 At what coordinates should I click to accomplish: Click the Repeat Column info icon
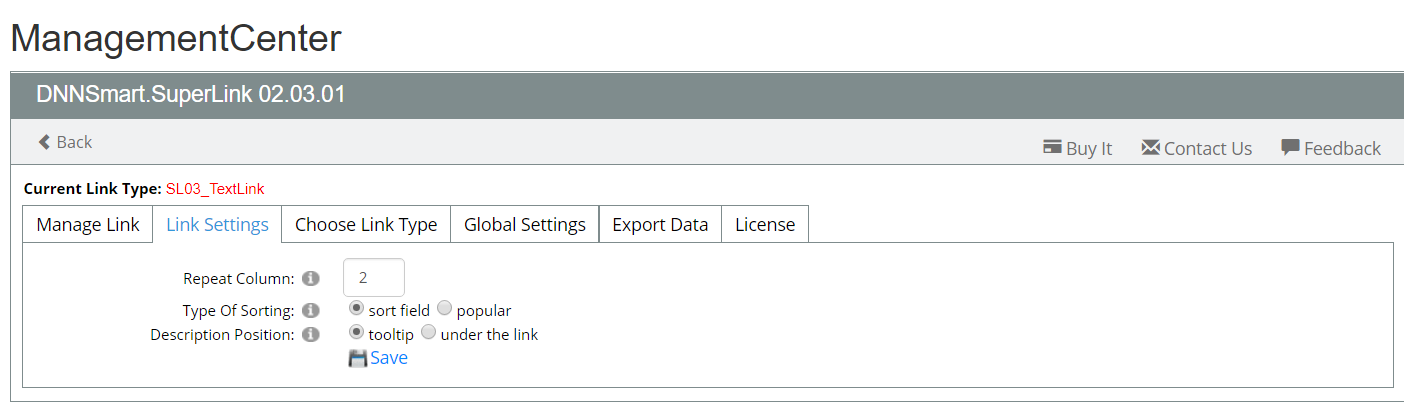click(310, 278)
